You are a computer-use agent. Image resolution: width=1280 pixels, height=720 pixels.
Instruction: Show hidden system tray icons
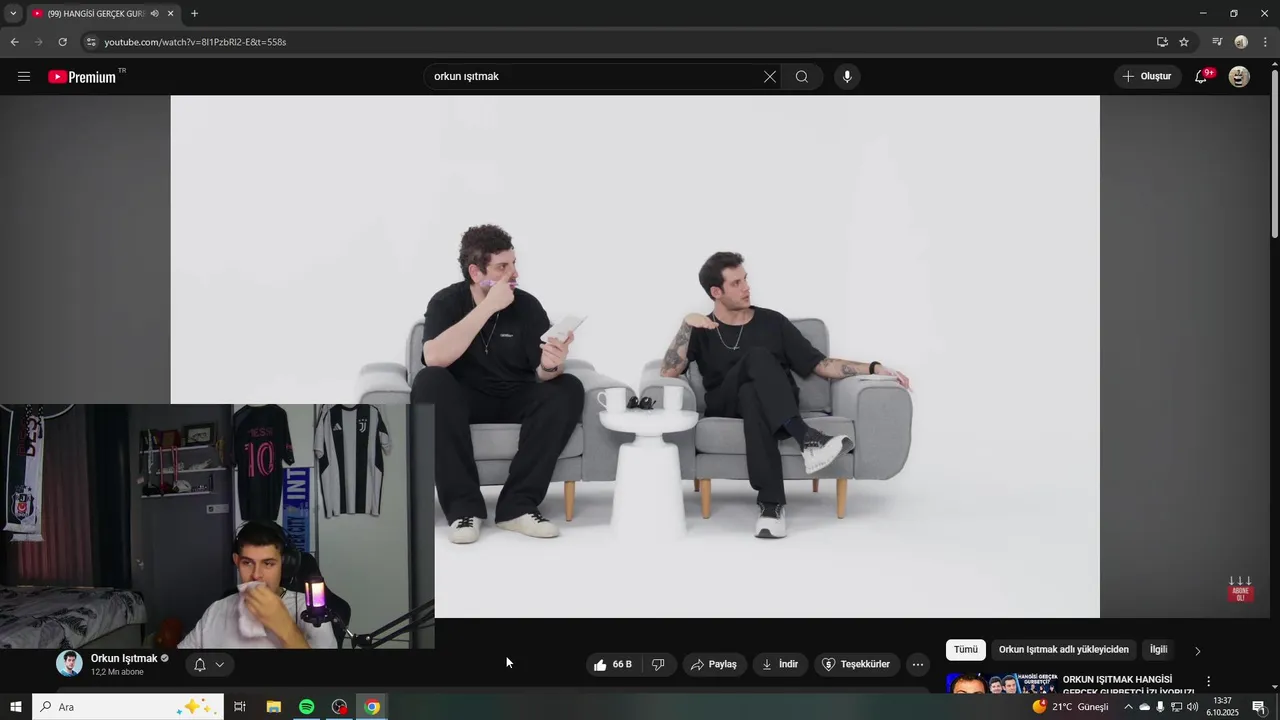click(x=1128, y=707)
